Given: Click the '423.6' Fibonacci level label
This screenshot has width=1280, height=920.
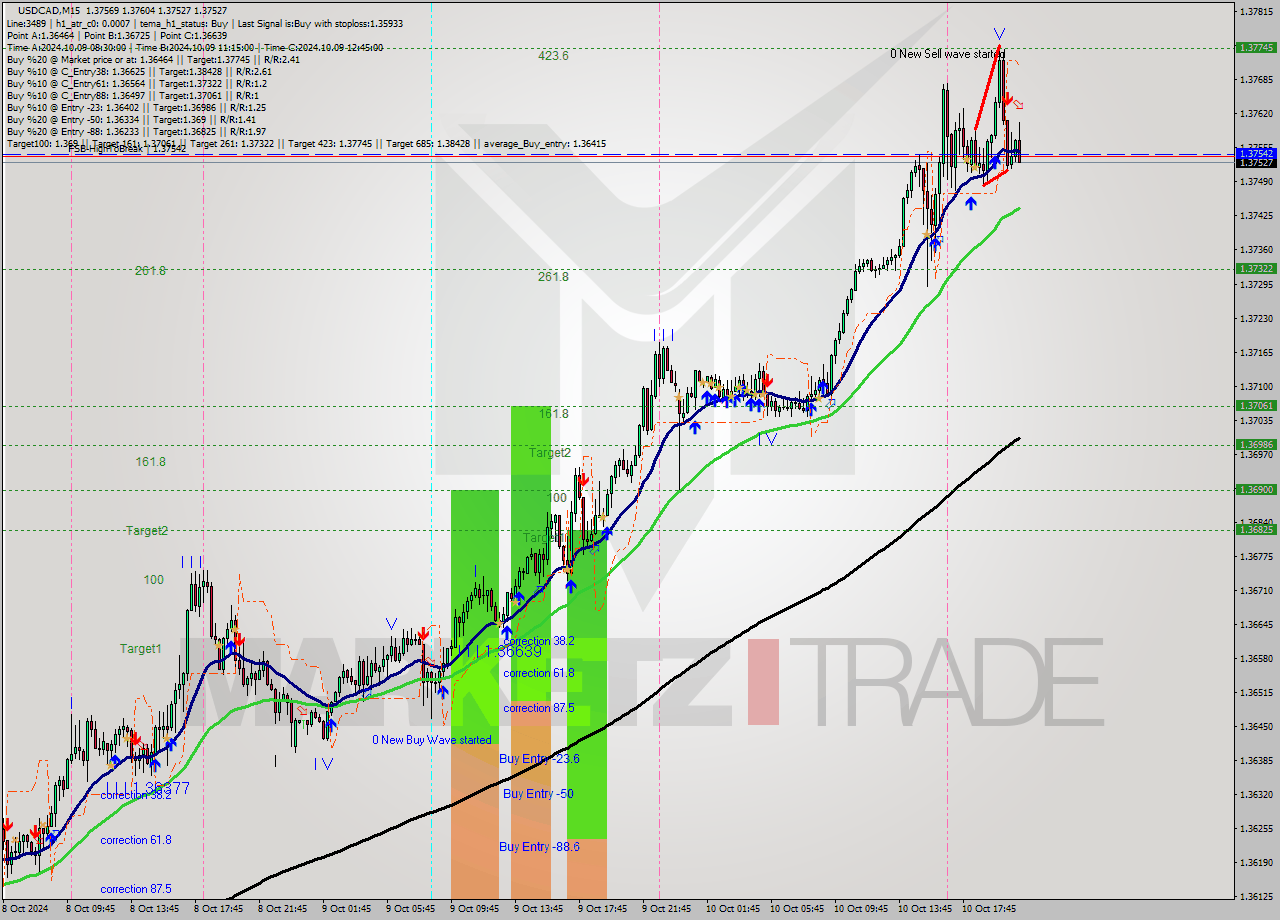Looking at the screenshot, I should pos(553,56).
